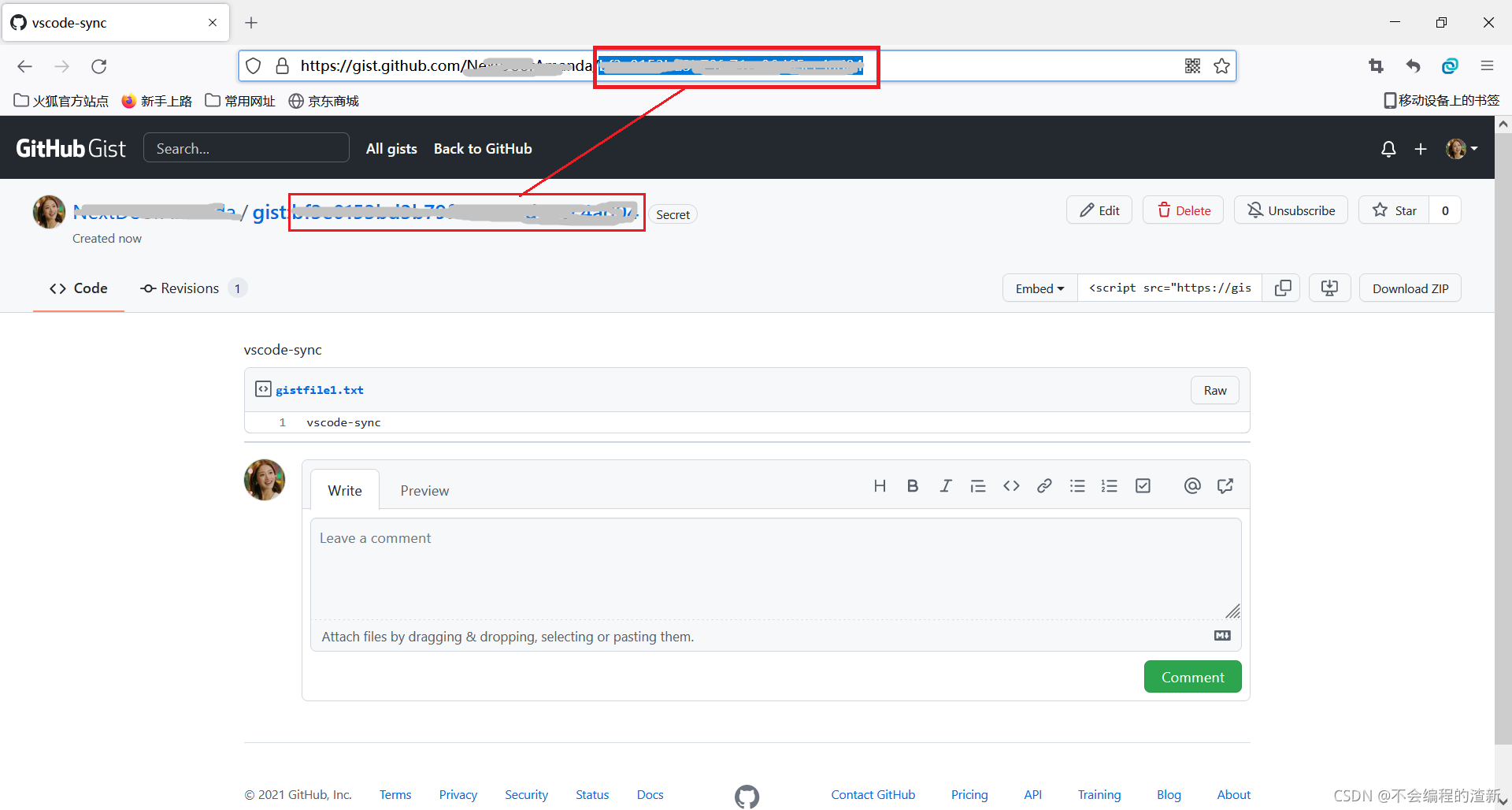
Task: Click the browser back arrow
Action: tap(25, 66)
